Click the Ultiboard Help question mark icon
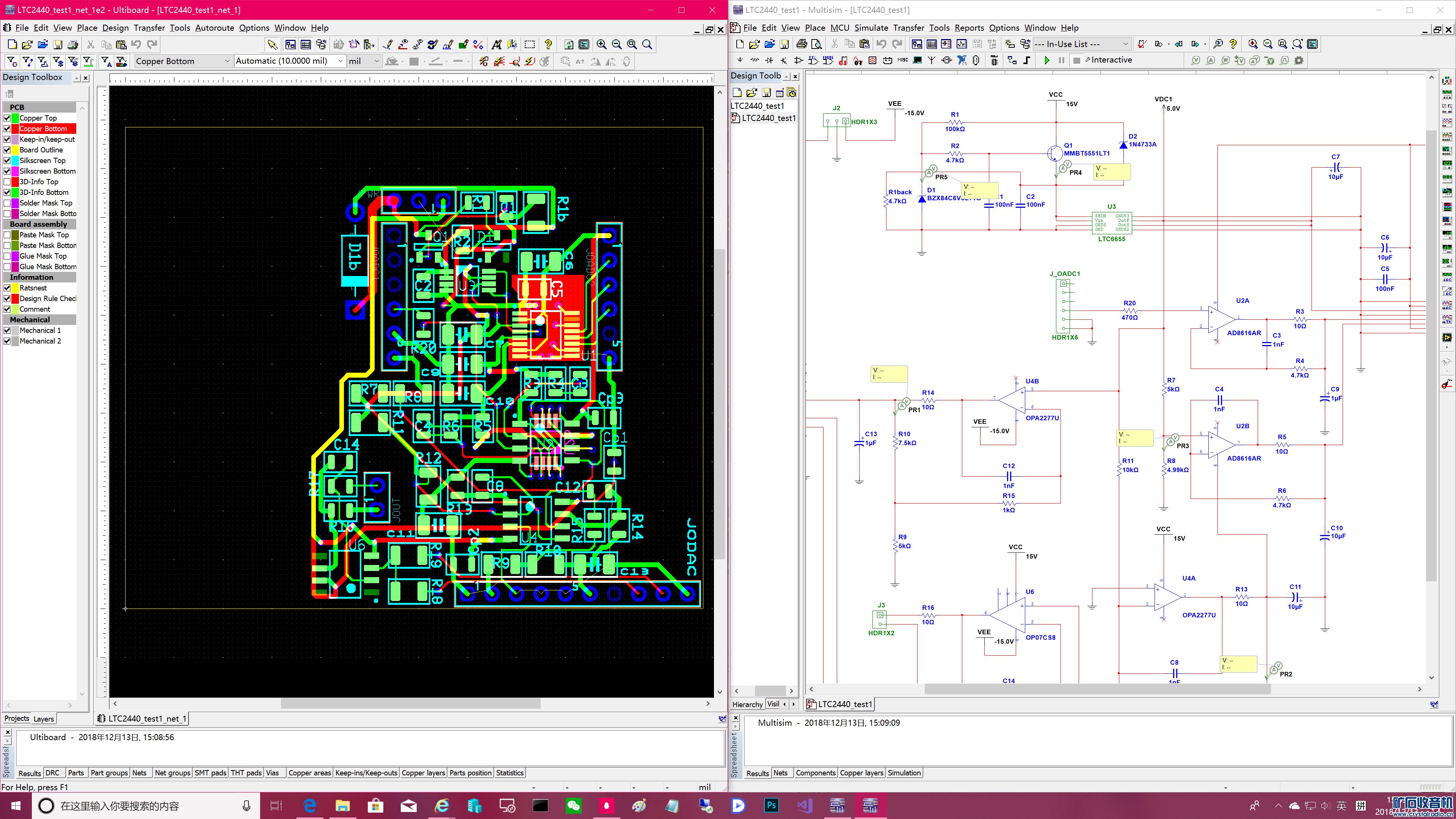 point(548,45)
